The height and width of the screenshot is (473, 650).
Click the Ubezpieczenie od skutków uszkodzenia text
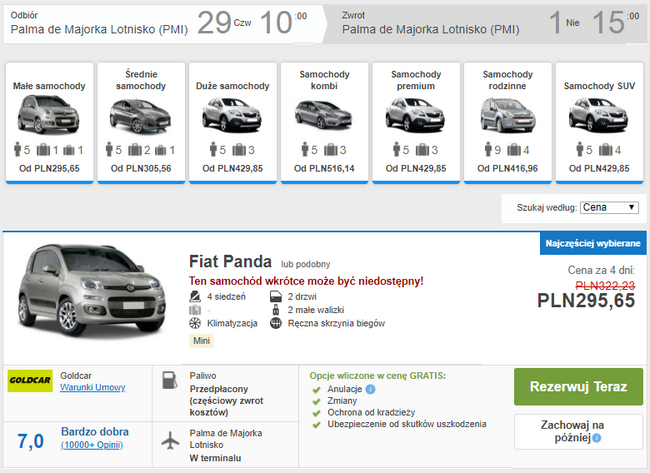[407, 424]
